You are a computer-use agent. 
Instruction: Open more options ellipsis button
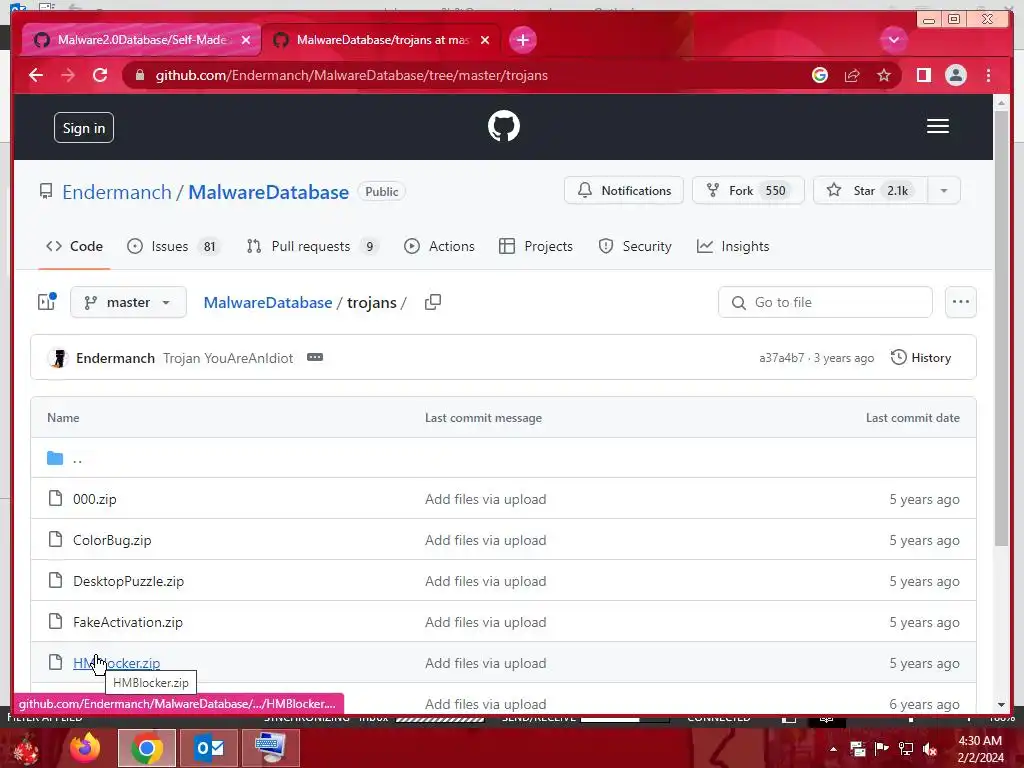click(x=961, y=302)
